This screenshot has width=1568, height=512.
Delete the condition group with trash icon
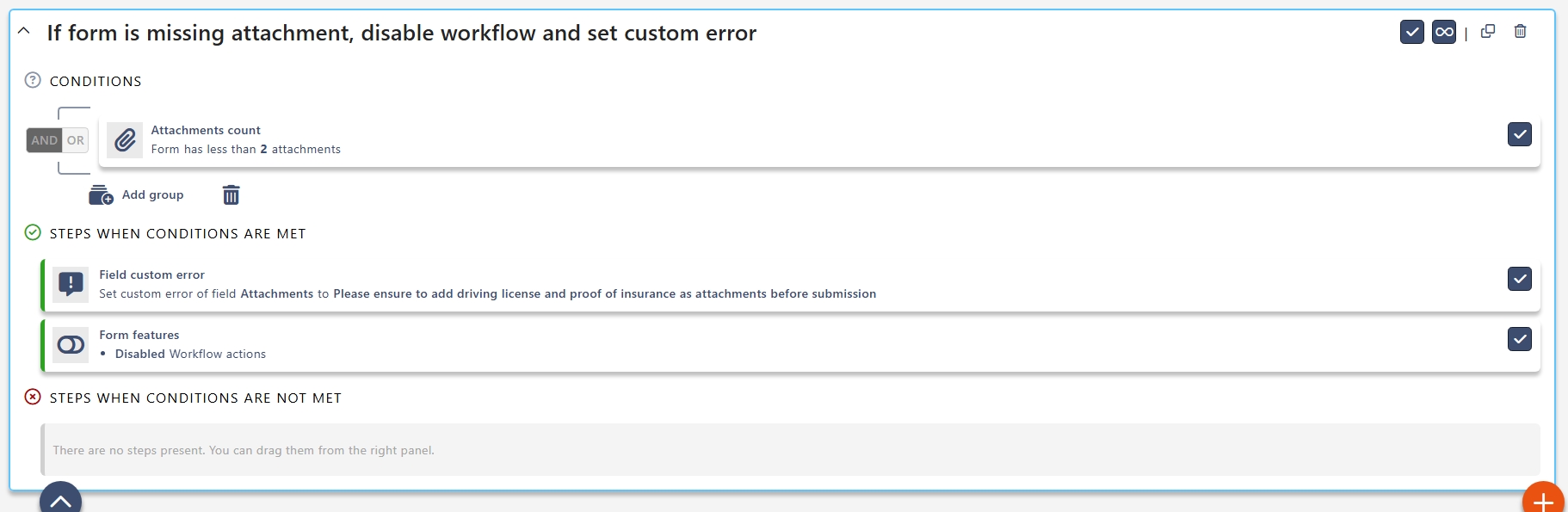tap(231, 195)
